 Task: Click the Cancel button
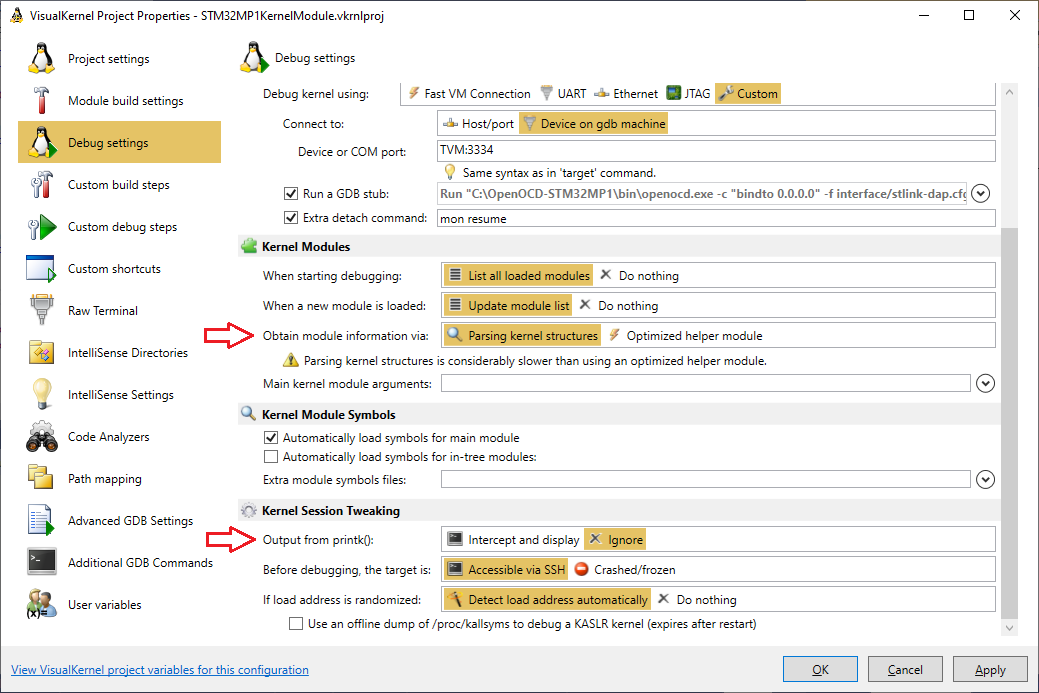coord(905,669)
